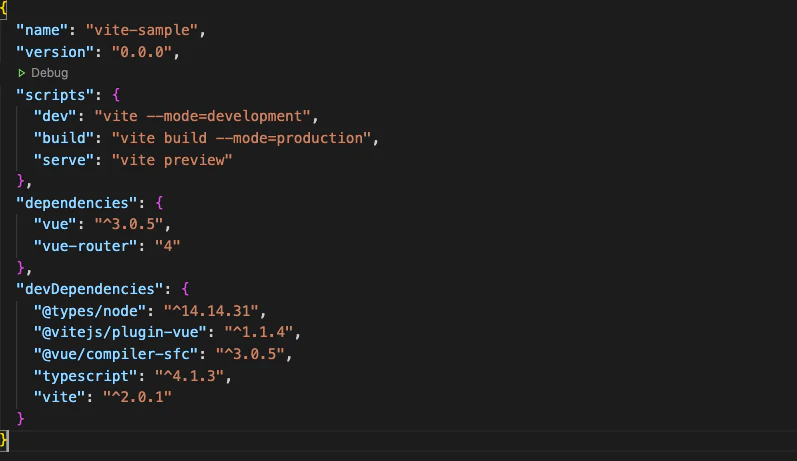Click the "vite preview" value

172,160
